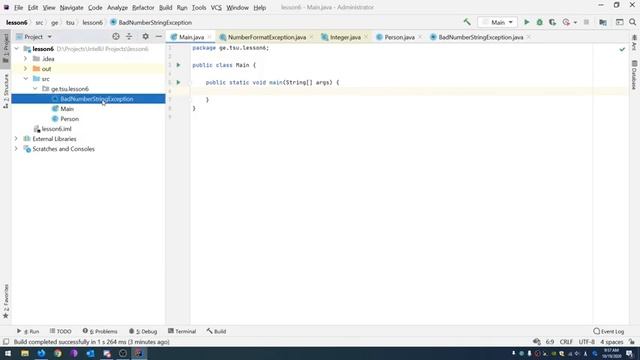Select BadNumberStringException in project tree
The height and width of the screenshot is (360, 640).
pyautogui.click(x=97, y=99)
